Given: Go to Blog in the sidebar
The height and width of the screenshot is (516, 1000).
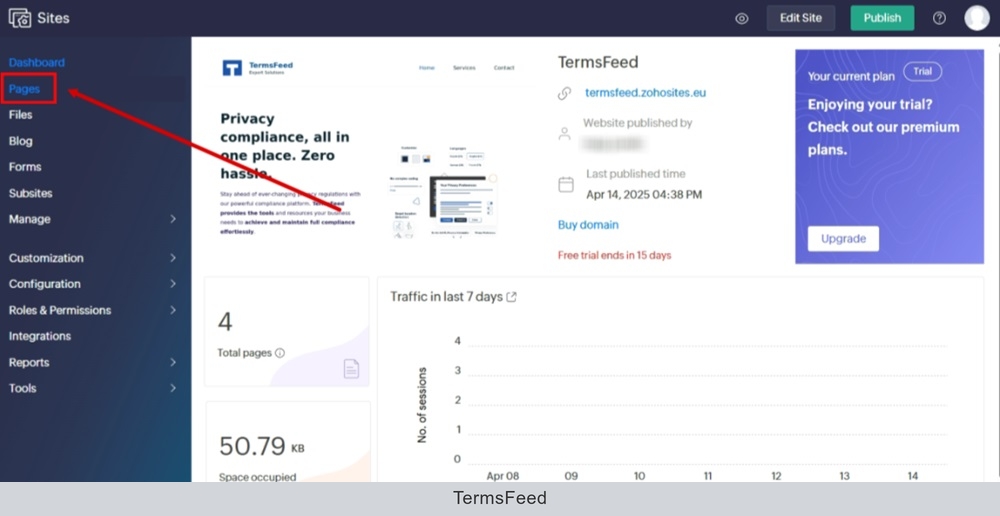Looking at the screenshot, I should tap(20, 141).
